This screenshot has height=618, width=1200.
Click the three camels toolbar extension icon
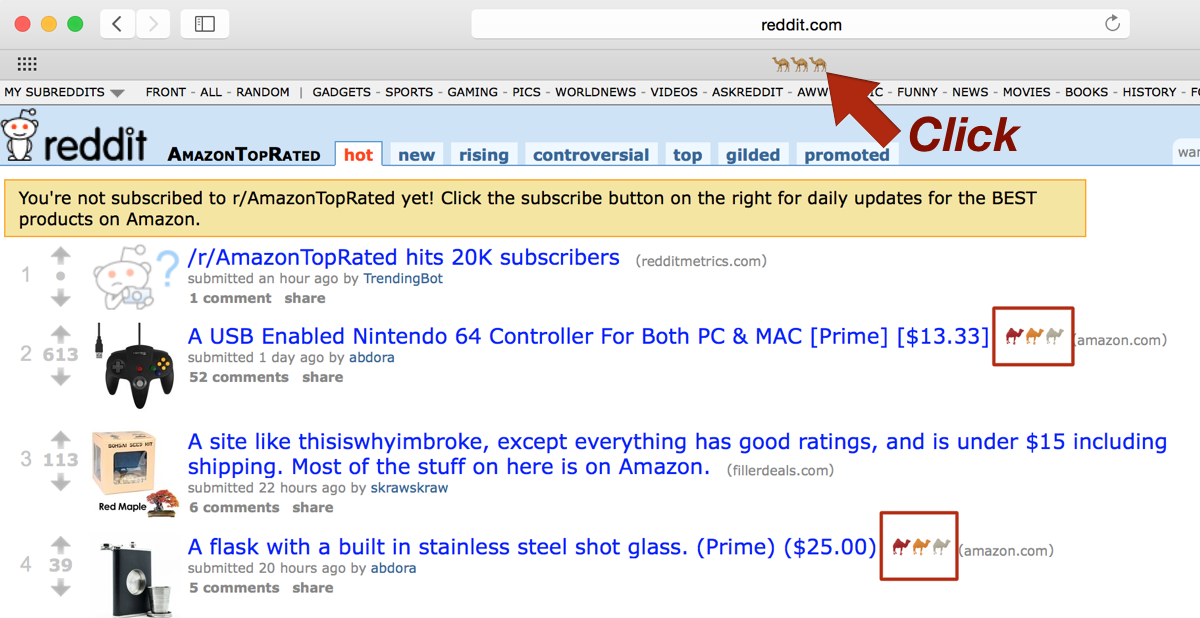click(x=800, y=65)
